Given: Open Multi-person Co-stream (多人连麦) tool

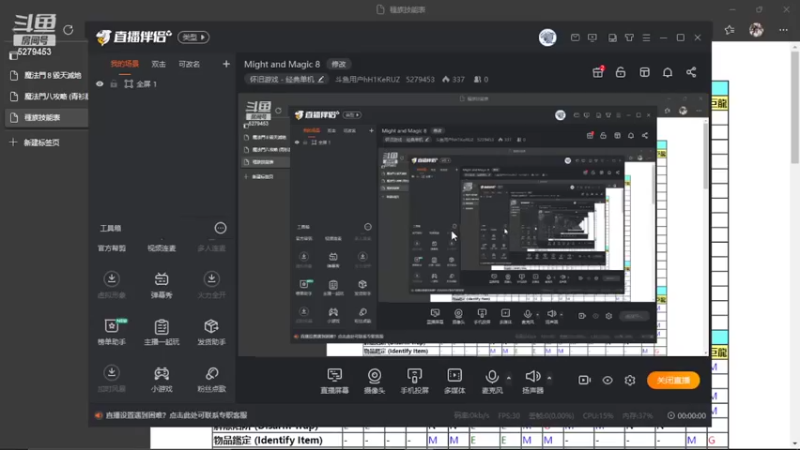Looking at the screenshot, I should [211, 248].
